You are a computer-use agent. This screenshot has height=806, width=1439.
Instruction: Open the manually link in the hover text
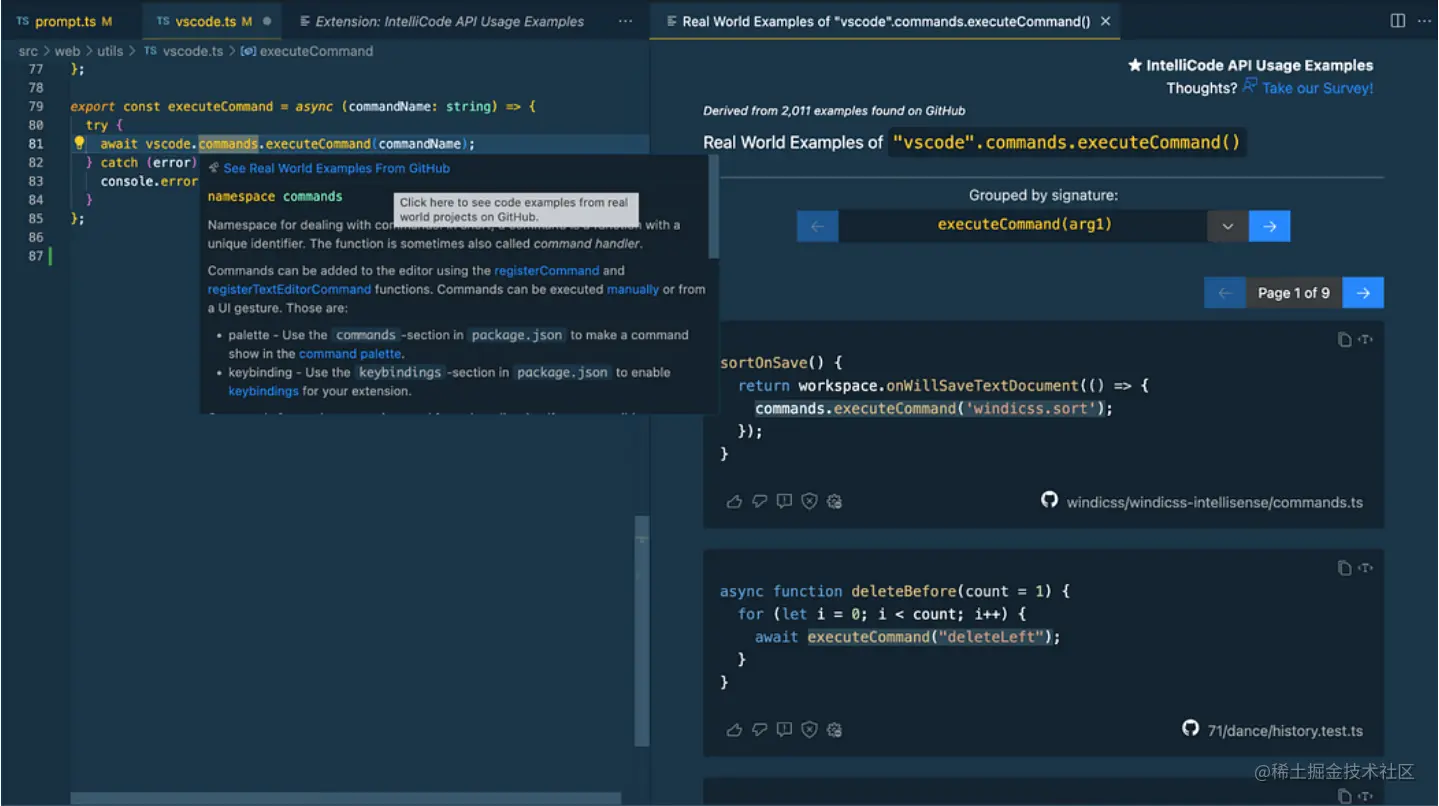(632, 289)
